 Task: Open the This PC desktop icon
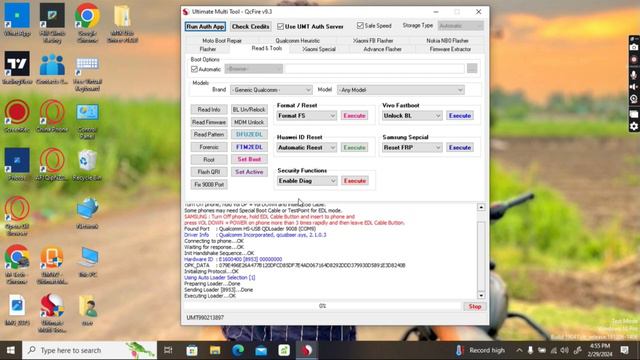click(88, 262)
